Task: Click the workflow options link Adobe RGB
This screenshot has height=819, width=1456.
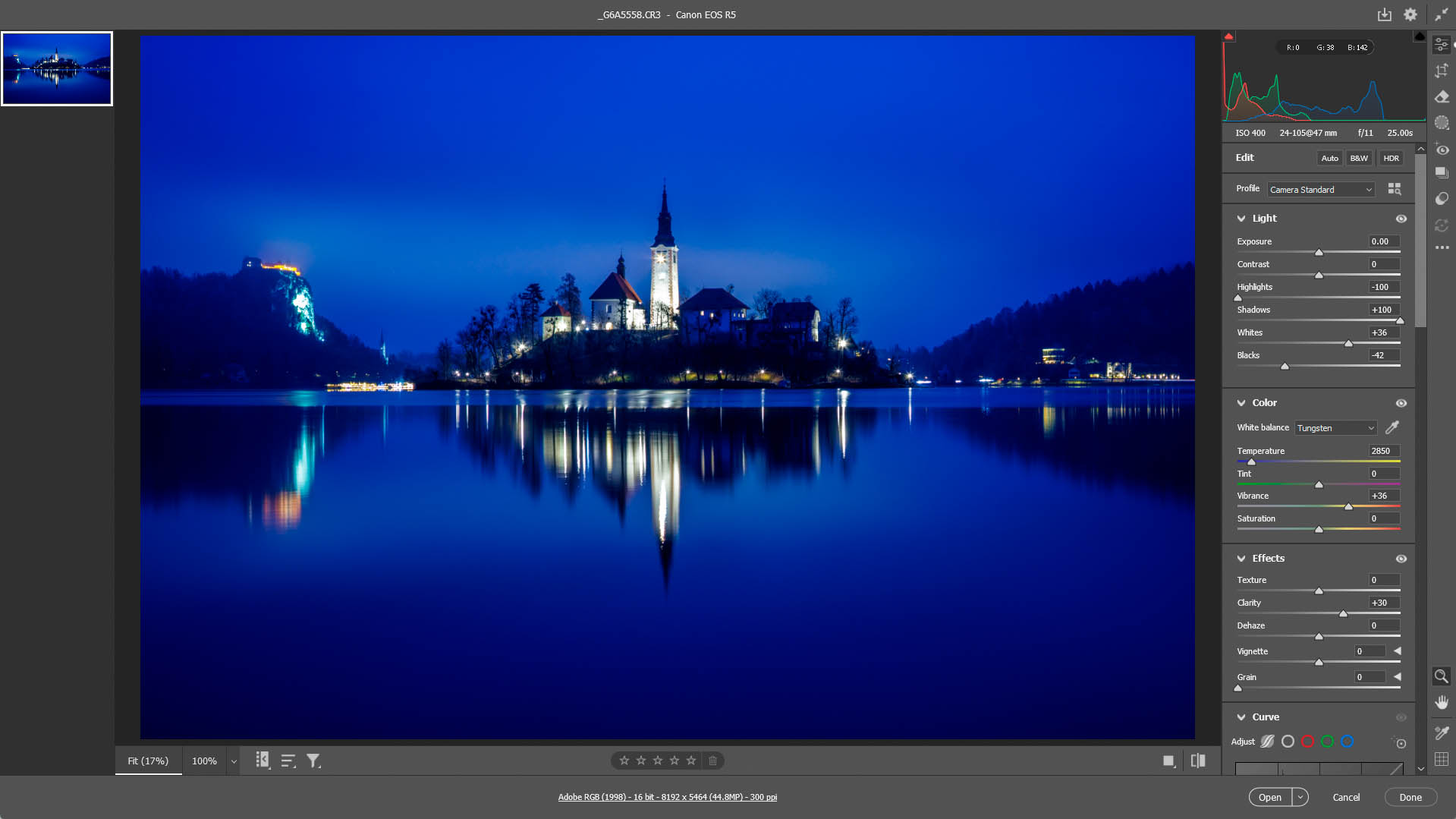Action: point(667,797)
